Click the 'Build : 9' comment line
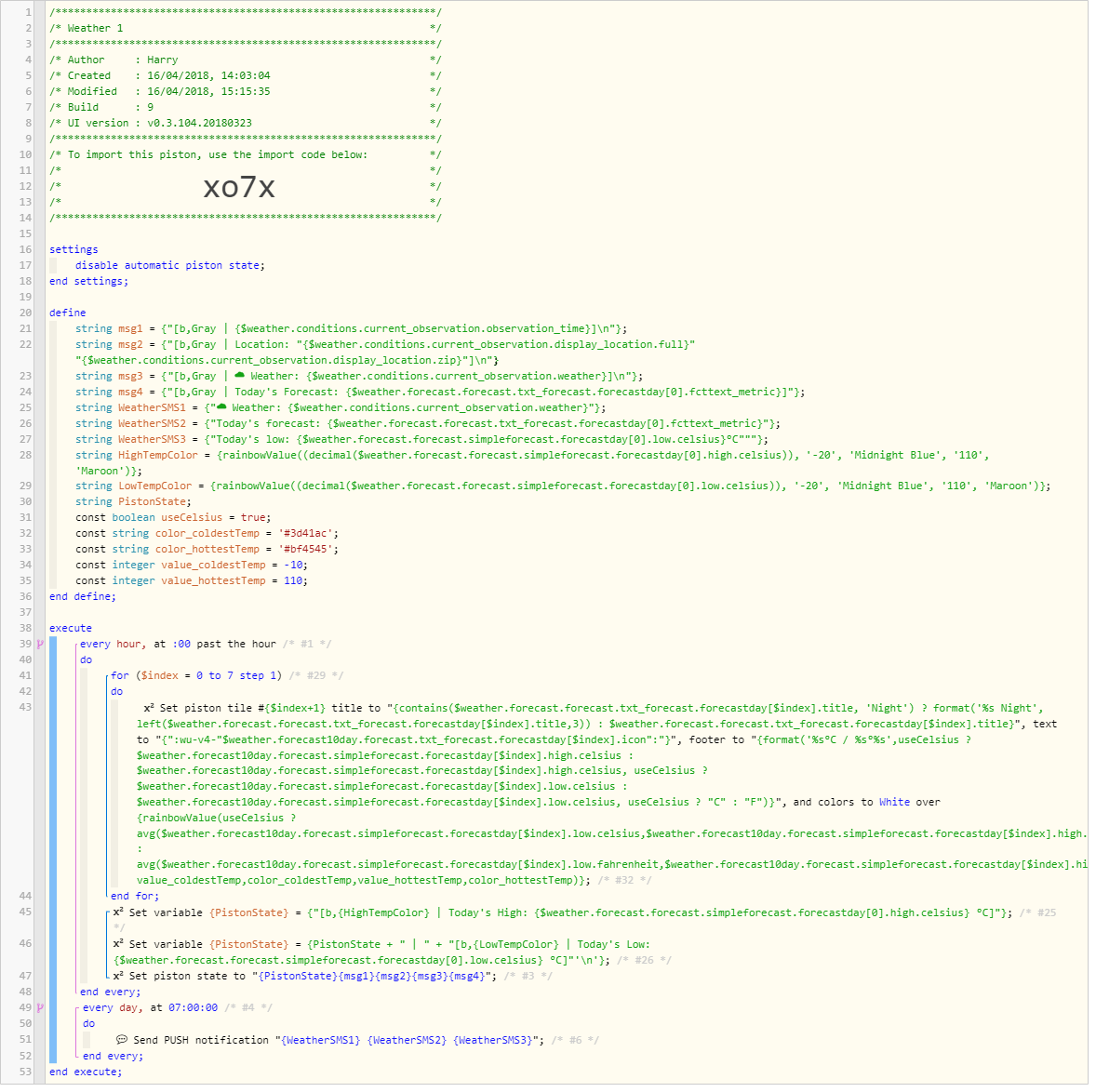 (246, 110)
